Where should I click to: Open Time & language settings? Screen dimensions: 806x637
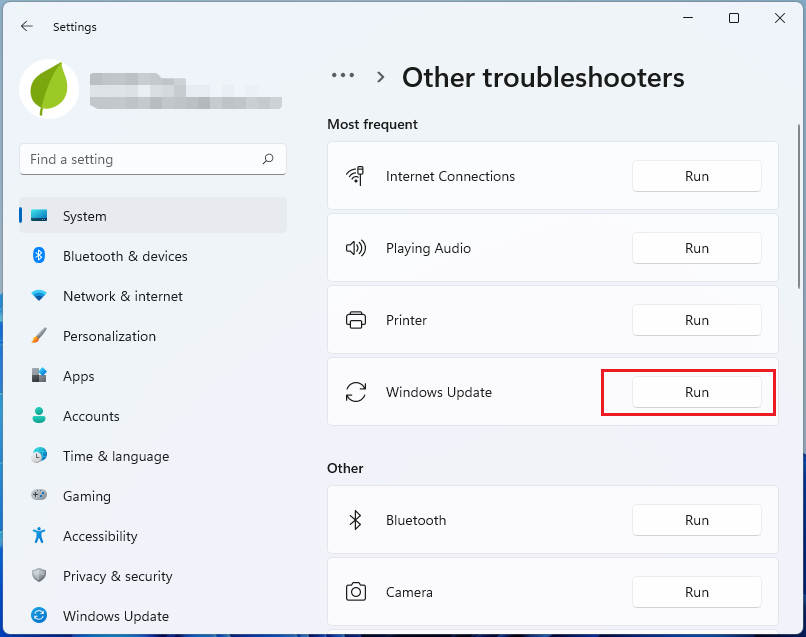pos(153,456)
